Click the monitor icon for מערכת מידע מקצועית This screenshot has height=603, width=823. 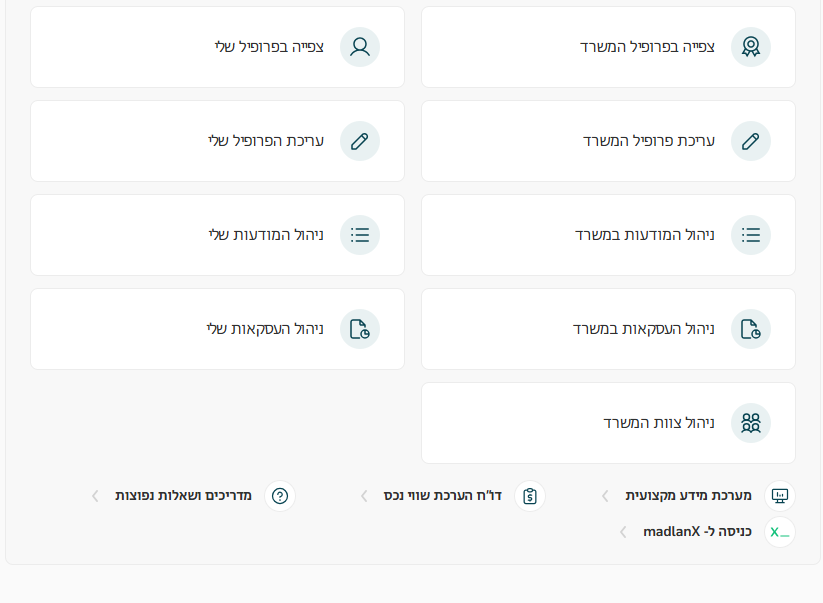780,496
